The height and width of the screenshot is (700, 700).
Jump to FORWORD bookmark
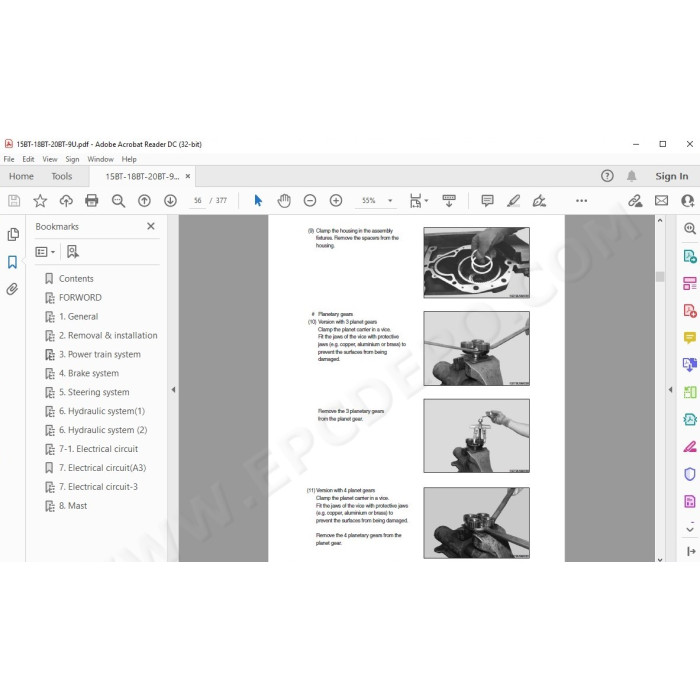tap(80, 298)
